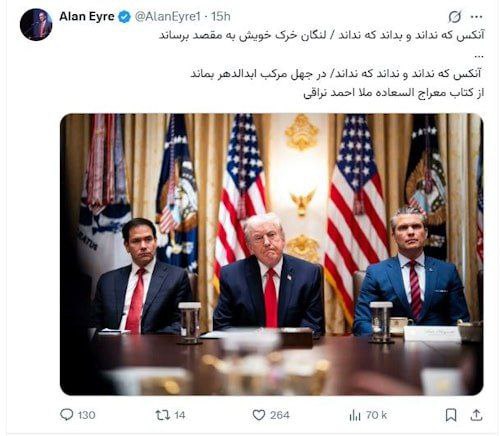Open the Grok slashed-circle icon
500x436 pixels.
(x=455, y=16)
